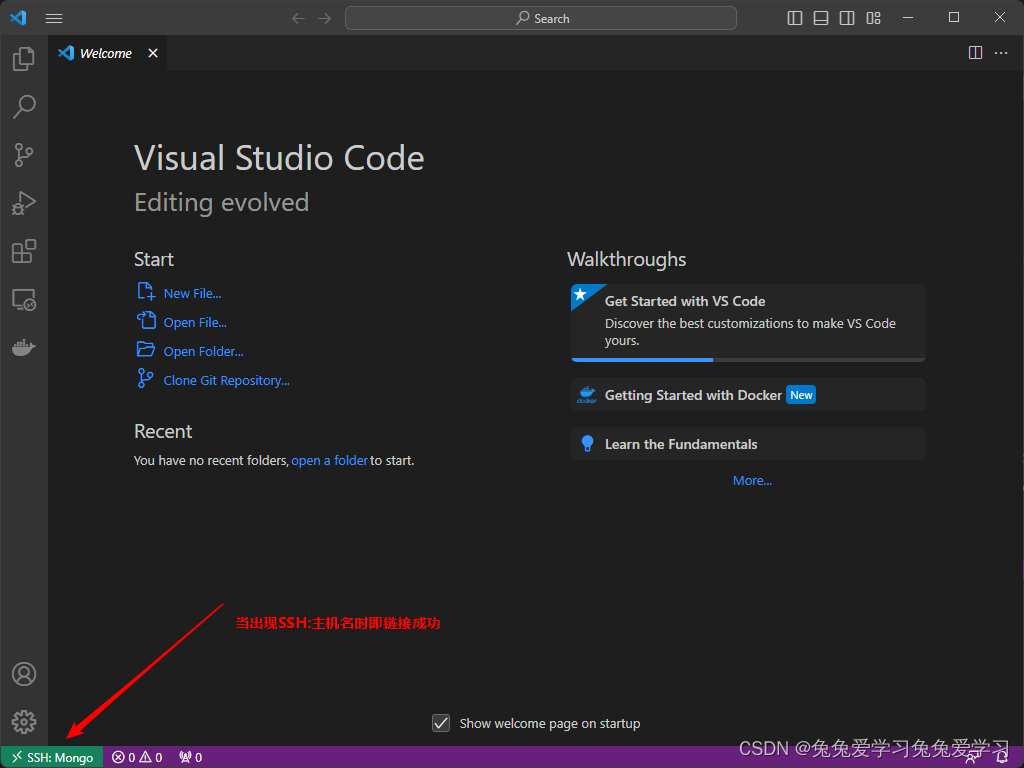Go forward with the right arrow
1024x768 pixels.
[325, 18]
